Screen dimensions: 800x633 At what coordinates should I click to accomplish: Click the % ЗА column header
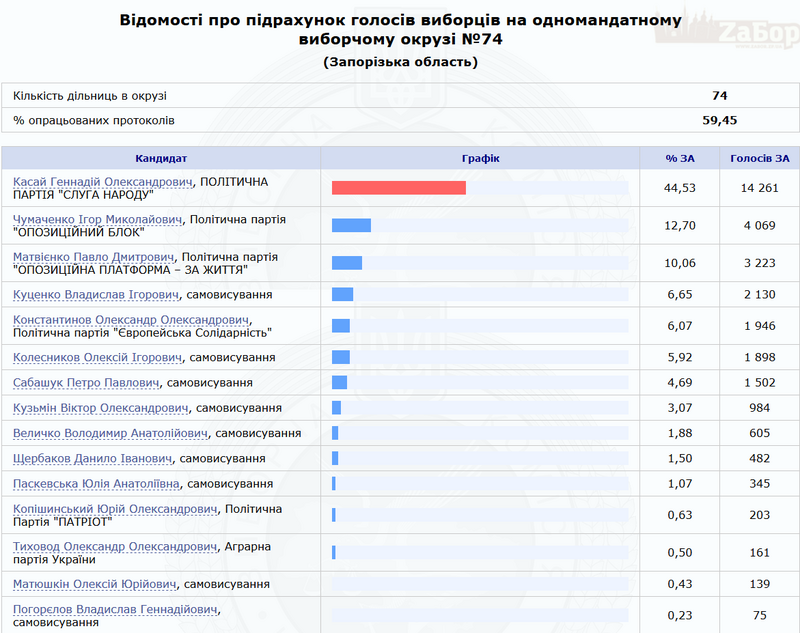[679, 158]
